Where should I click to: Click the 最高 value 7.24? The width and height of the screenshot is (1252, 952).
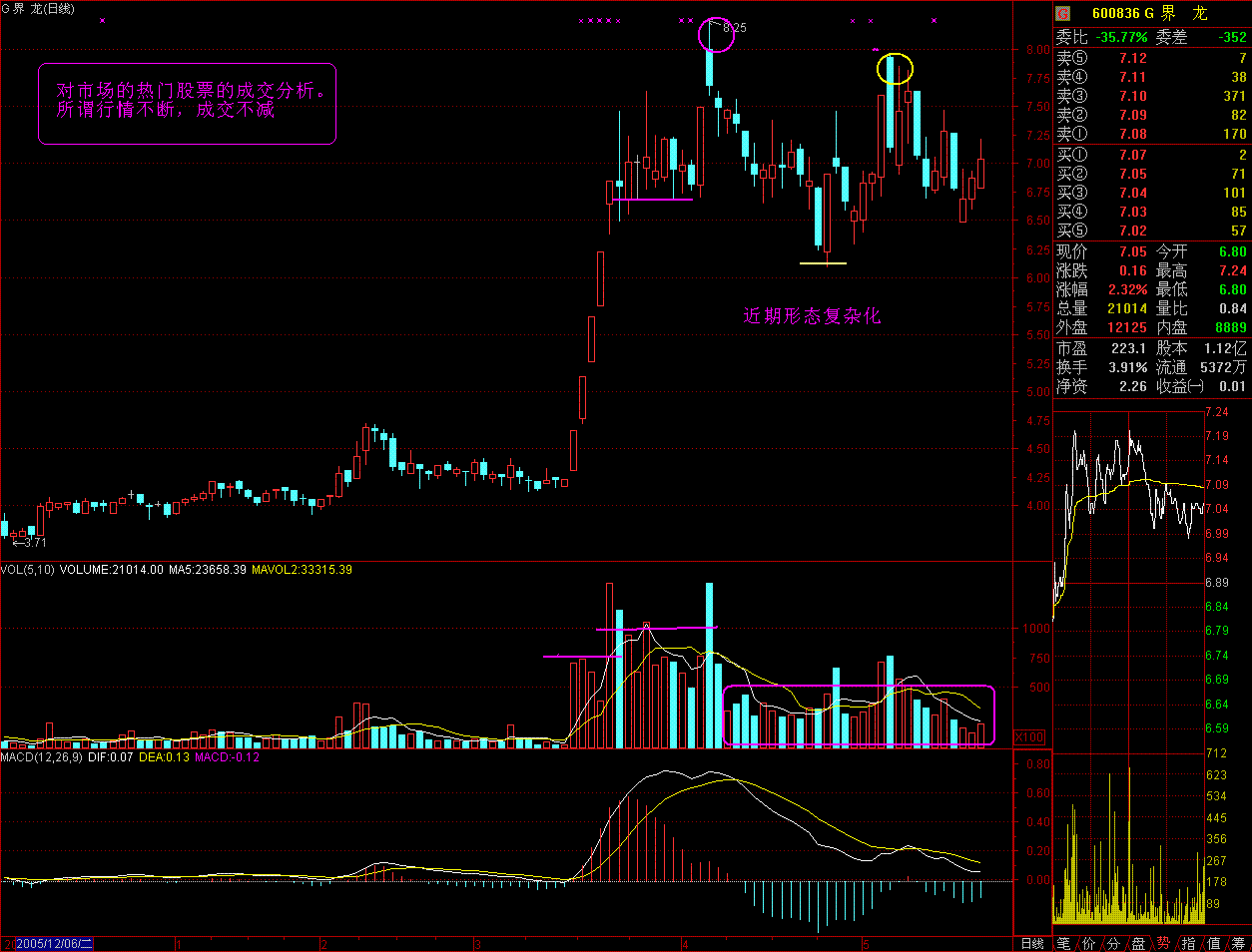pos(1233,271)
